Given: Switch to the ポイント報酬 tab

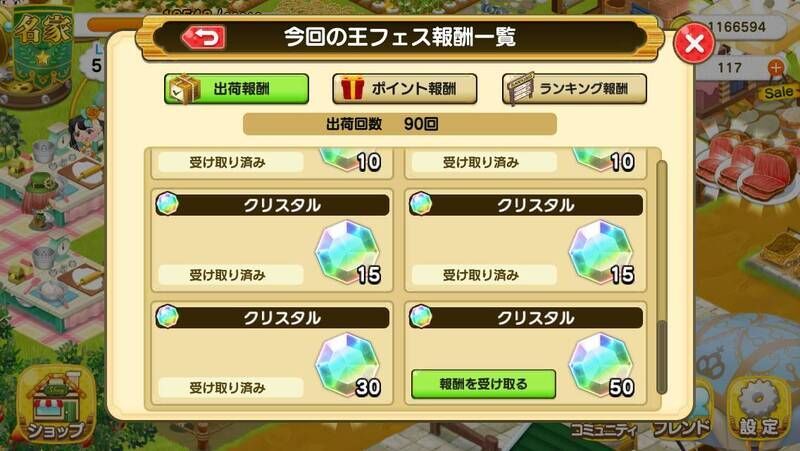Looking at the screenshot, I should tap(405, 89).
